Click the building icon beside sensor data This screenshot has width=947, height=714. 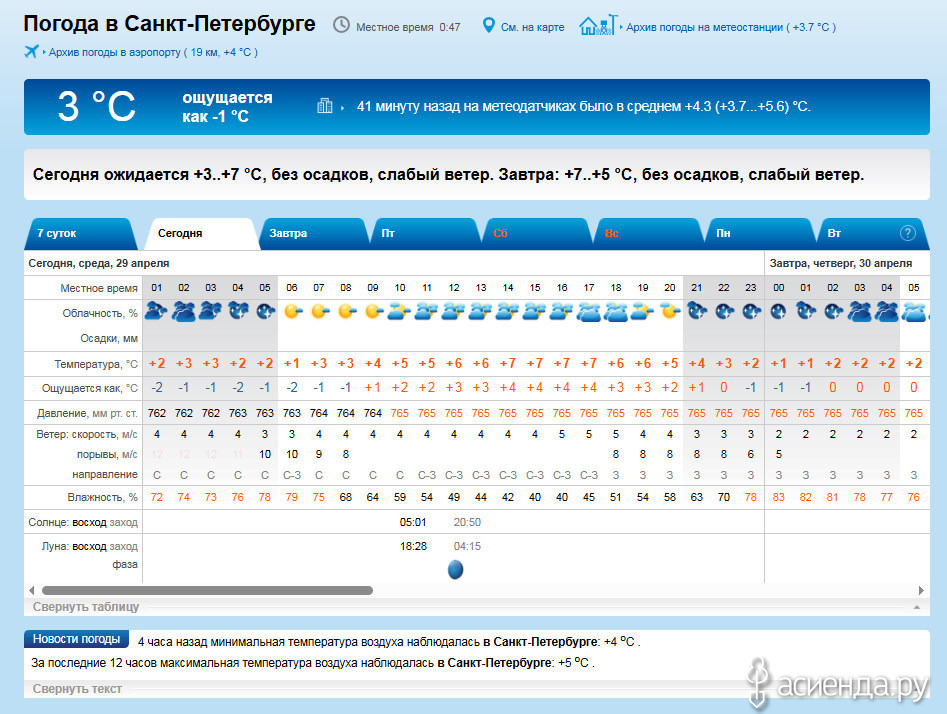click(x=325, y=106)
